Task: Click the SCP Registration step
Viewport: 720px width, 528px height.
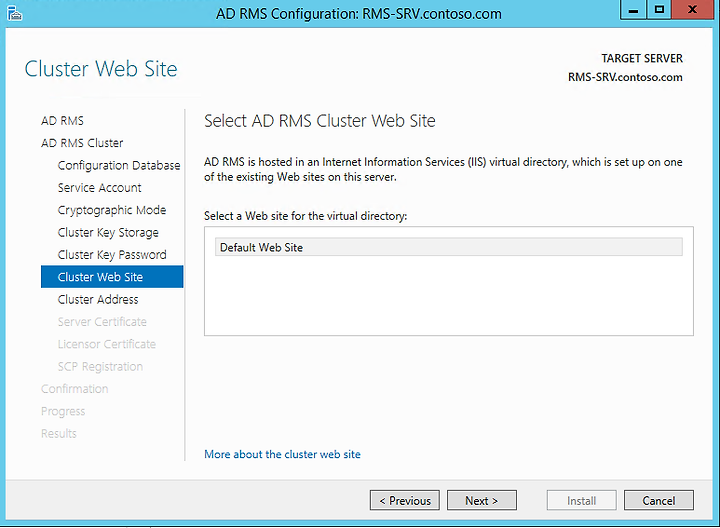Action: point(100,367)
